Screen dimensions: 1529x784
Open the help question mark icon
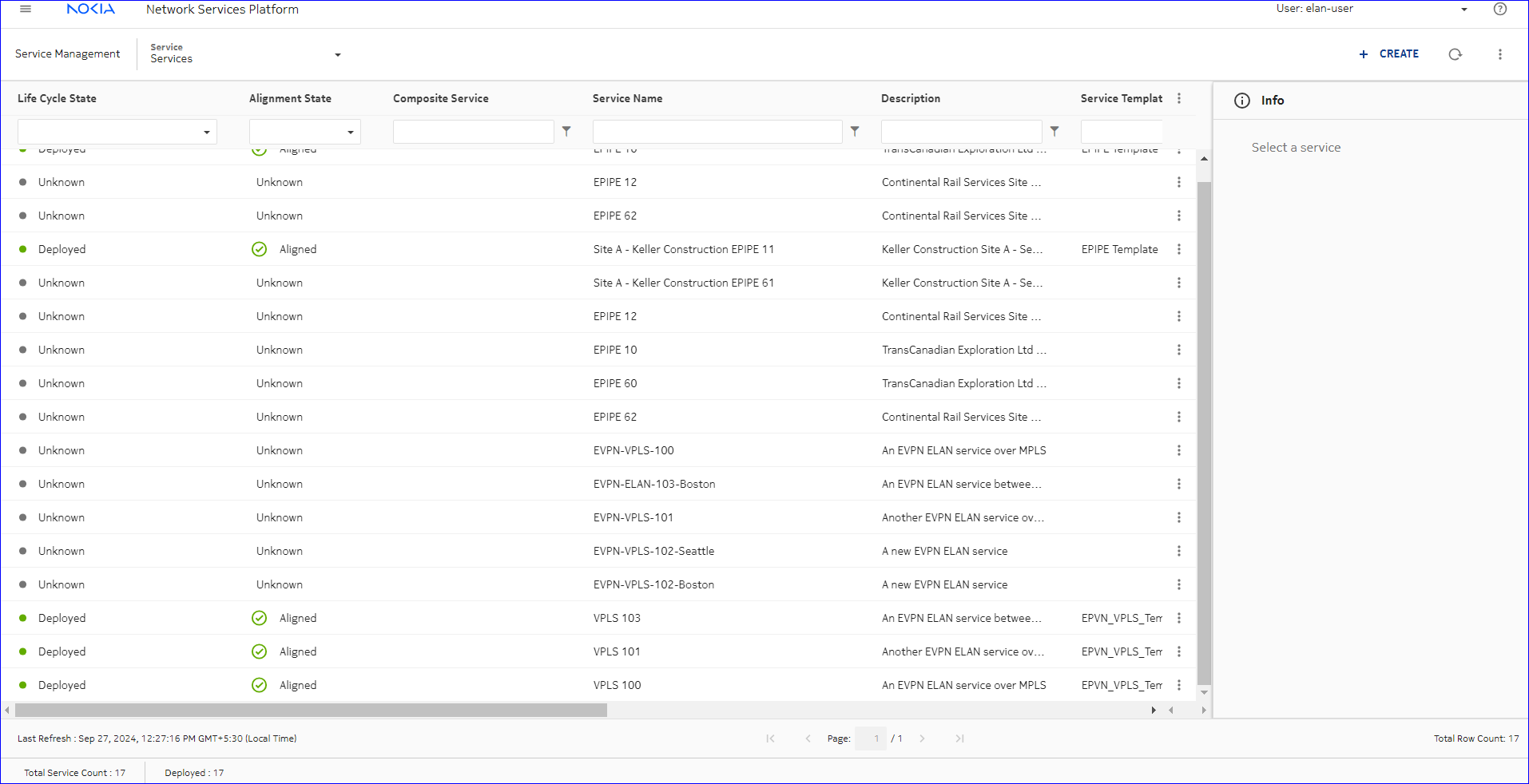1499,10
